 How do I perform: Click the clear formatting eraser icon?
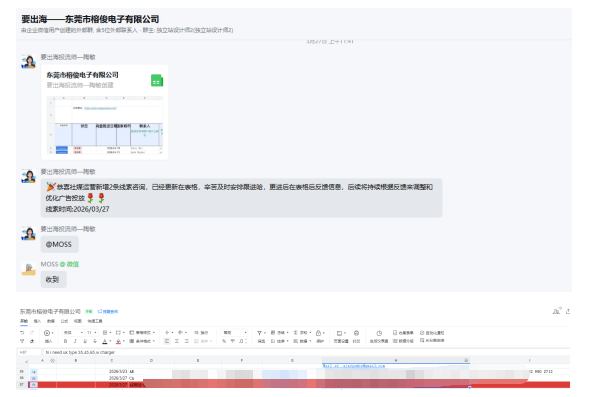pyautogui.click(x=32, y=341)
